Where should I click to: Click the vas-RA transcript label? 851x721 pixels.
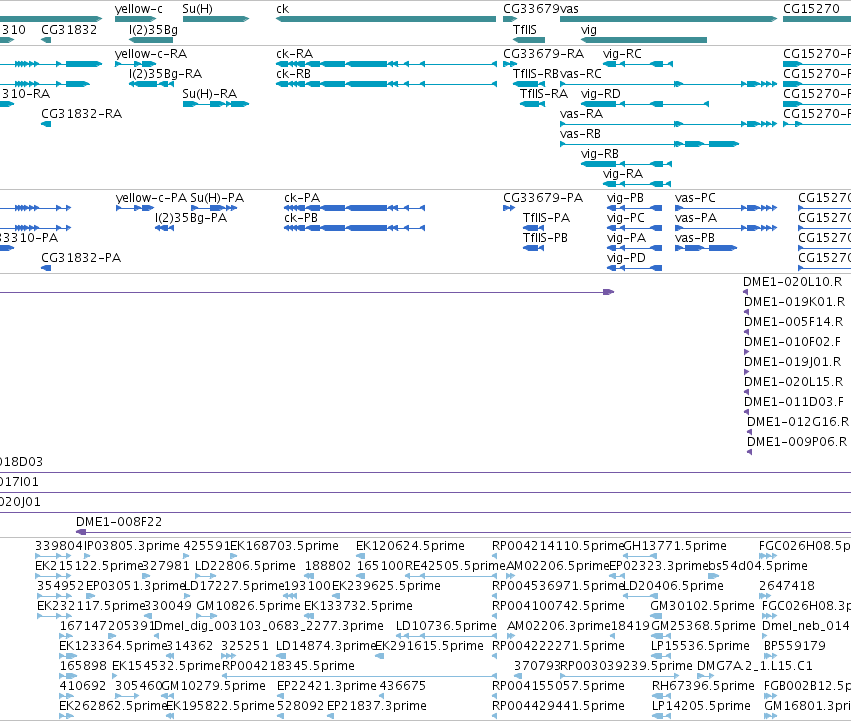click(581, 113)
